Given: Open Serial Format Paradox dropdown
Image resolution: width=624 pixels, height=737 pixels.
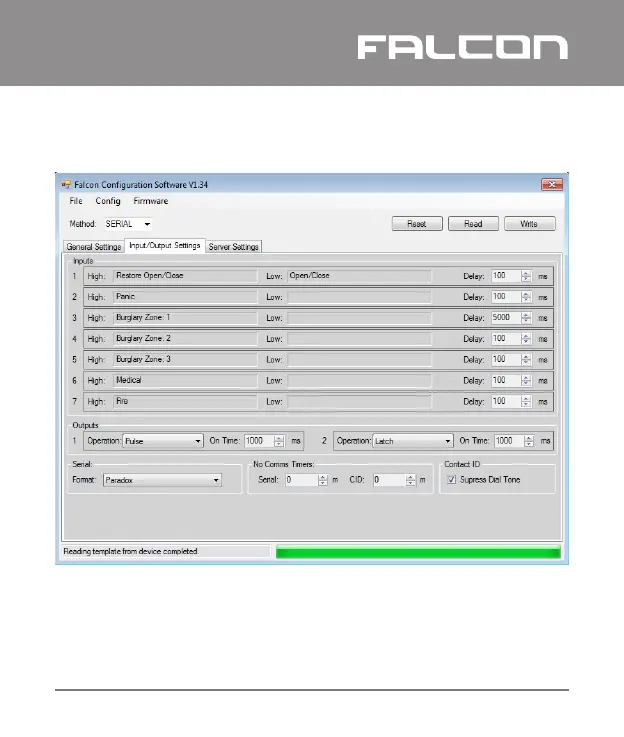Looking at the screenshot, I should (162, 480).
